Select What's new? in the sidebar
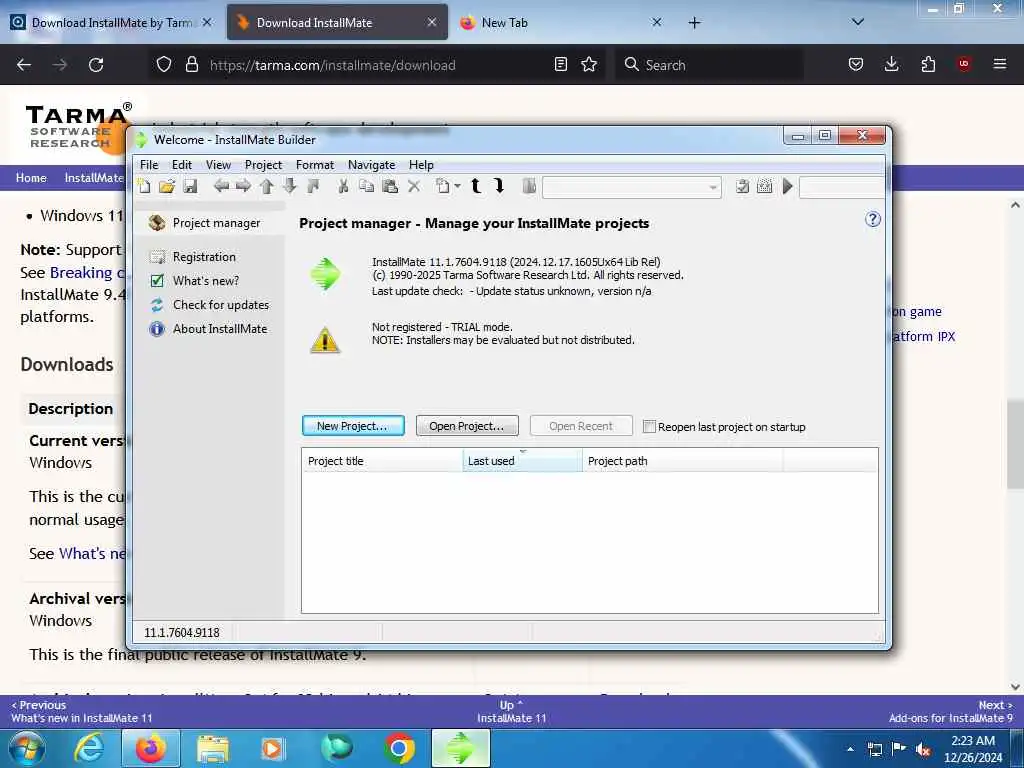Image resolution: width=1024 pixels, height=768 pixels. [x=195, y=281]
